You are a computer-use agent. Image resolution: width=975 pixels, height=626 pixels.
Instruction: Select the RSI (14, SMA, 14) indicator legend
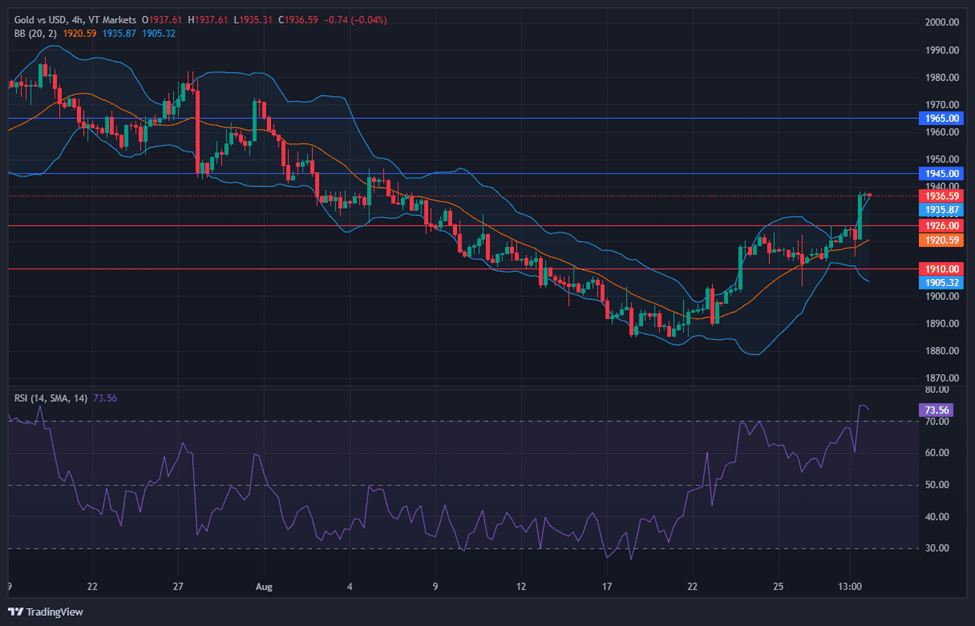click(x=50, y=398)
